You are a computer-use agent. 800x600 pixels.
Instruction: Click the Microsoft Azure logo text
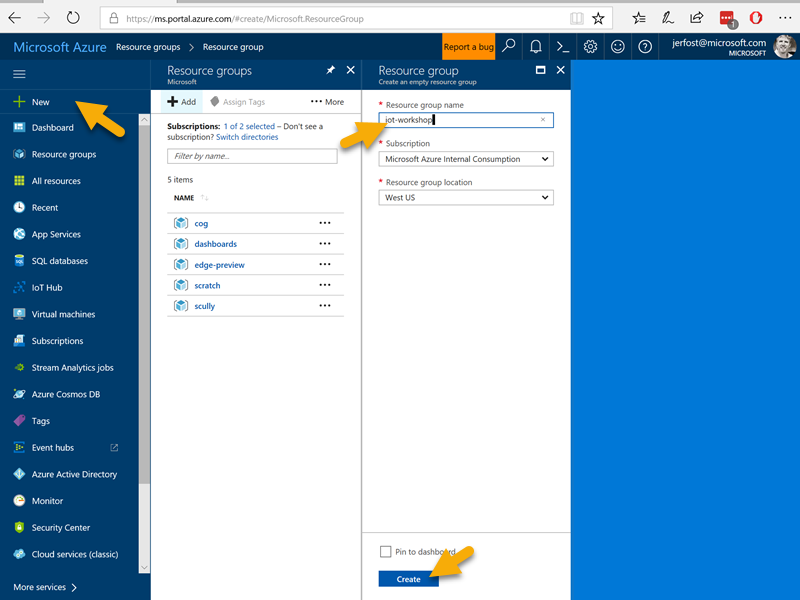click(x=60, y=47)
